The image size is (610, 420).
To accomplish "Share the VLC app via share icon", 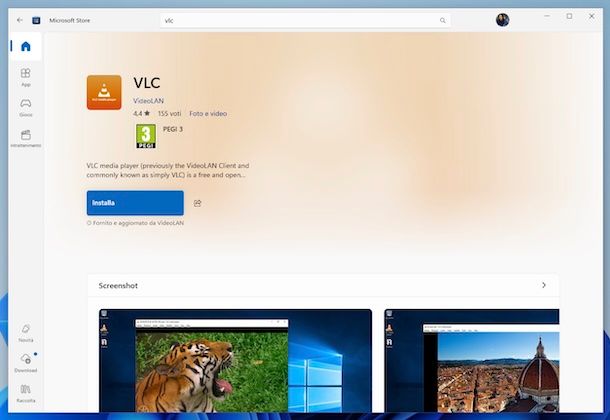I will [197, 203].
